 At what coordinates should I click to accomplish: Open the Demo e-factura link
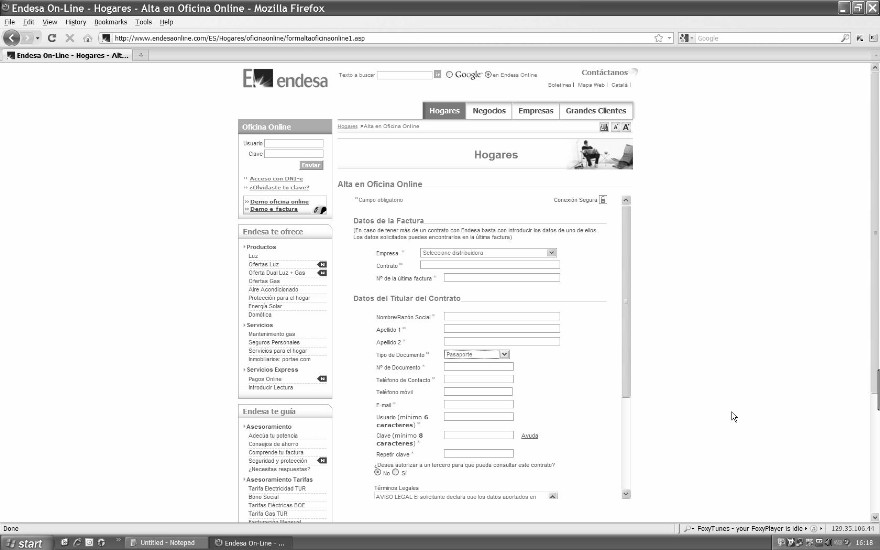point(274,209)
